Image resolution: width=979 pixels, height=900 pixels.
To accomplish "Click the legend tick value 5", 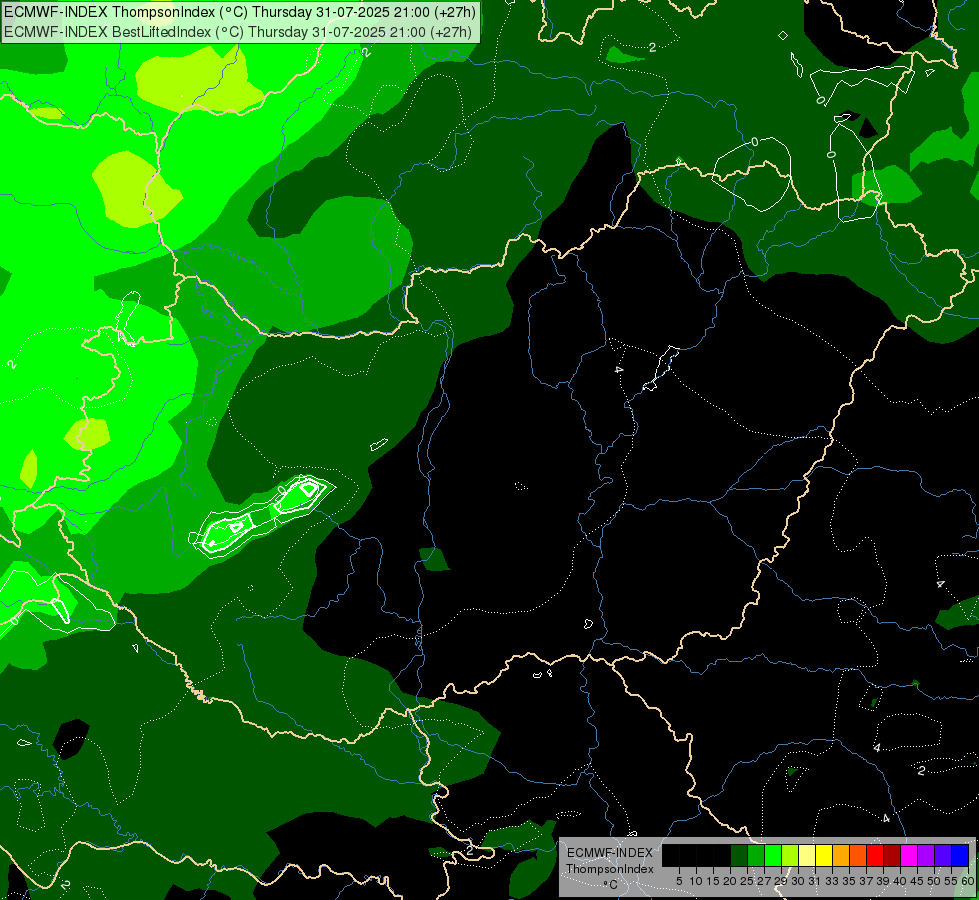I will click(x=679, y=881).
